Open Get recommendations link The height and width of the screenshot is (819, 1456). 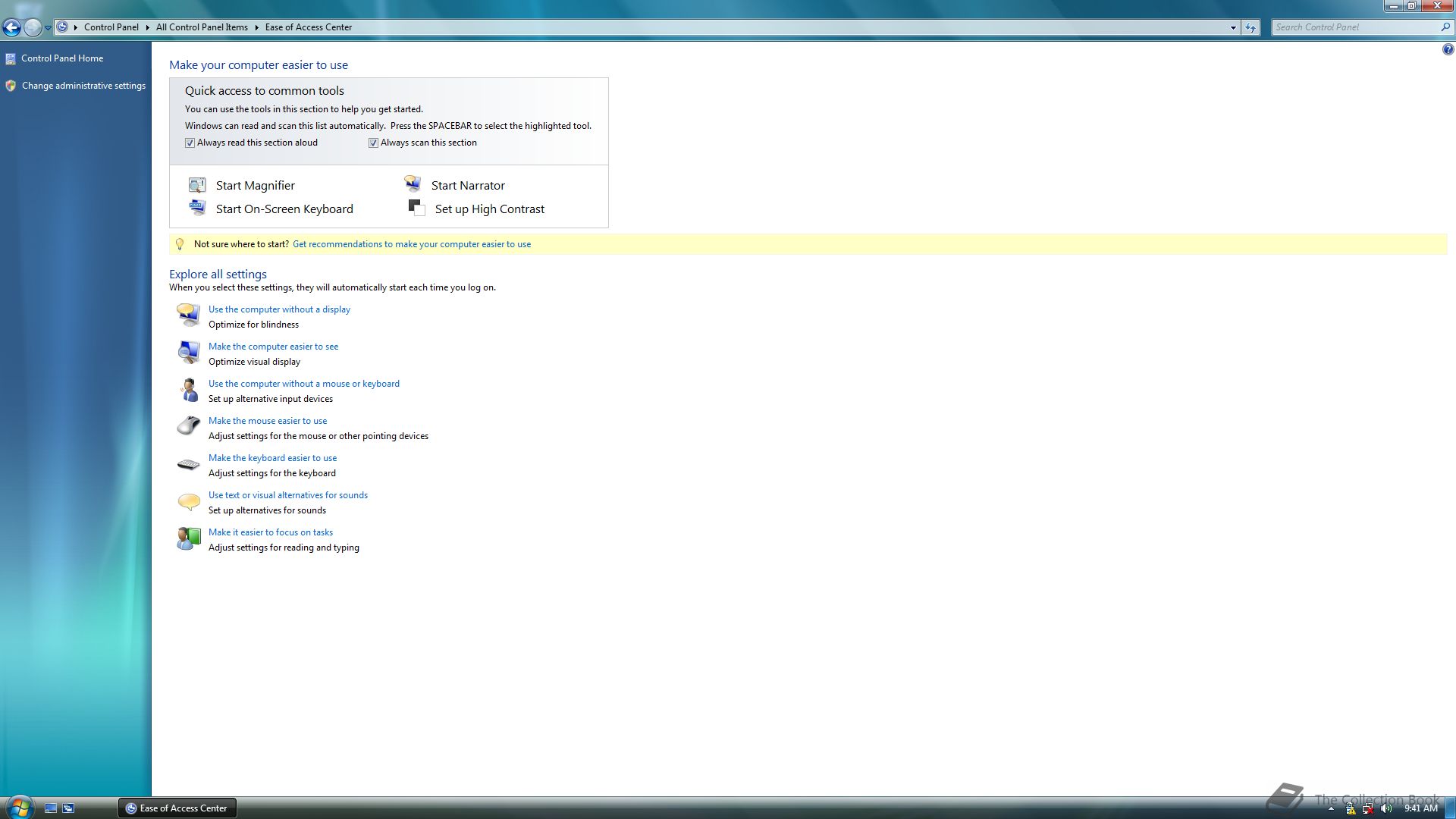tap(412, 244)
